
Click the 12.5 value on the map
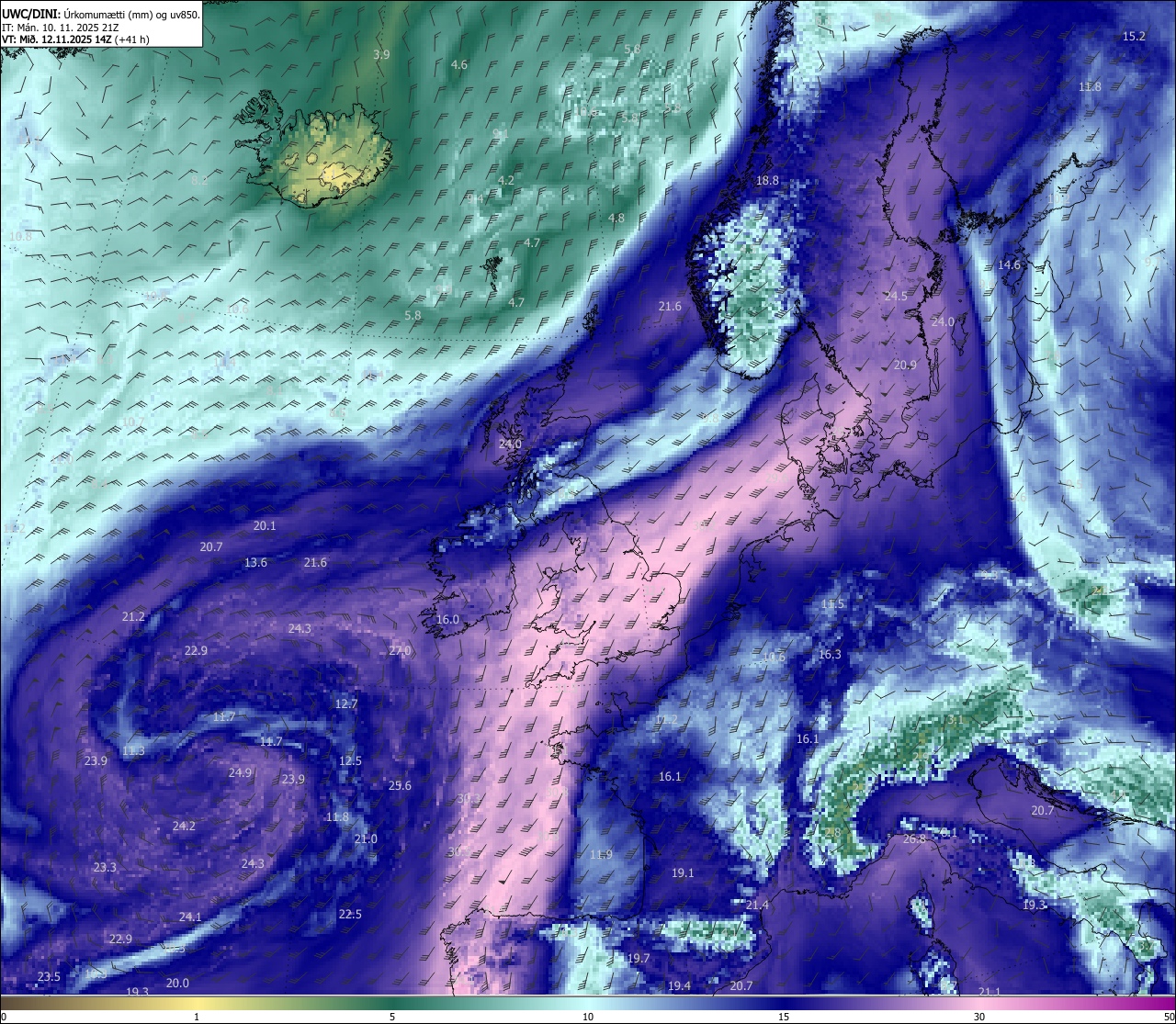click(x=350, y=761)
